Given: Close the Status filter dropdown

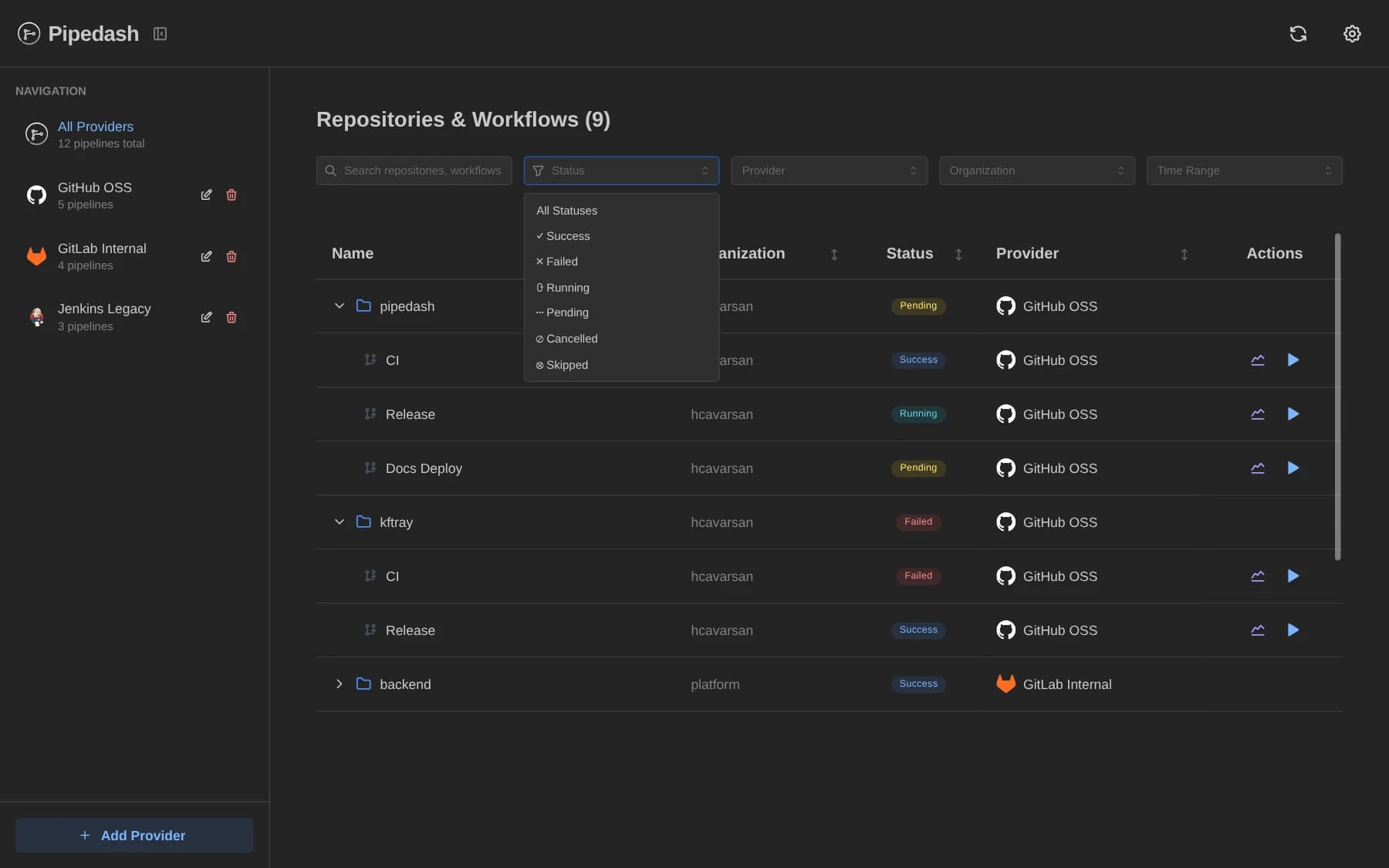Looking at the screenshot, I should (621, 171).
